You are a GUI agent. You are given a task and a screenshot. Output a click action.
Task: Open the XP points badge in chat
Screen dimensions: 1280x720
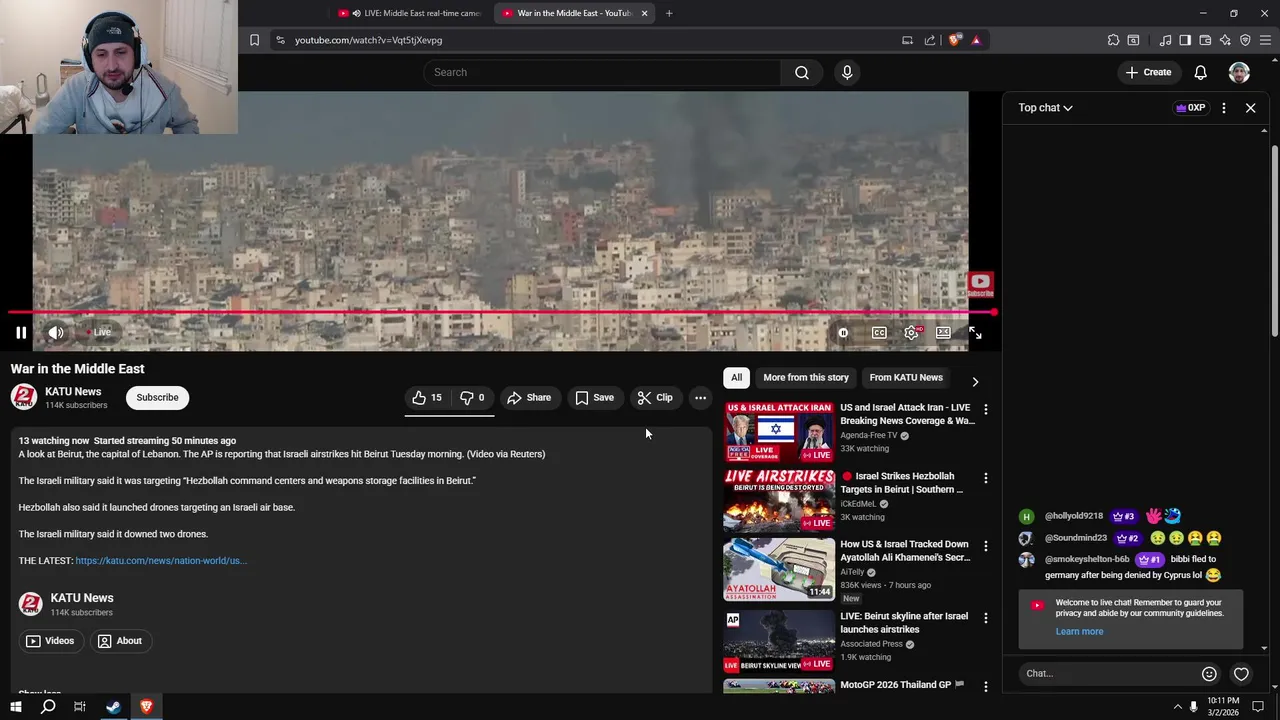(1190, 108)
